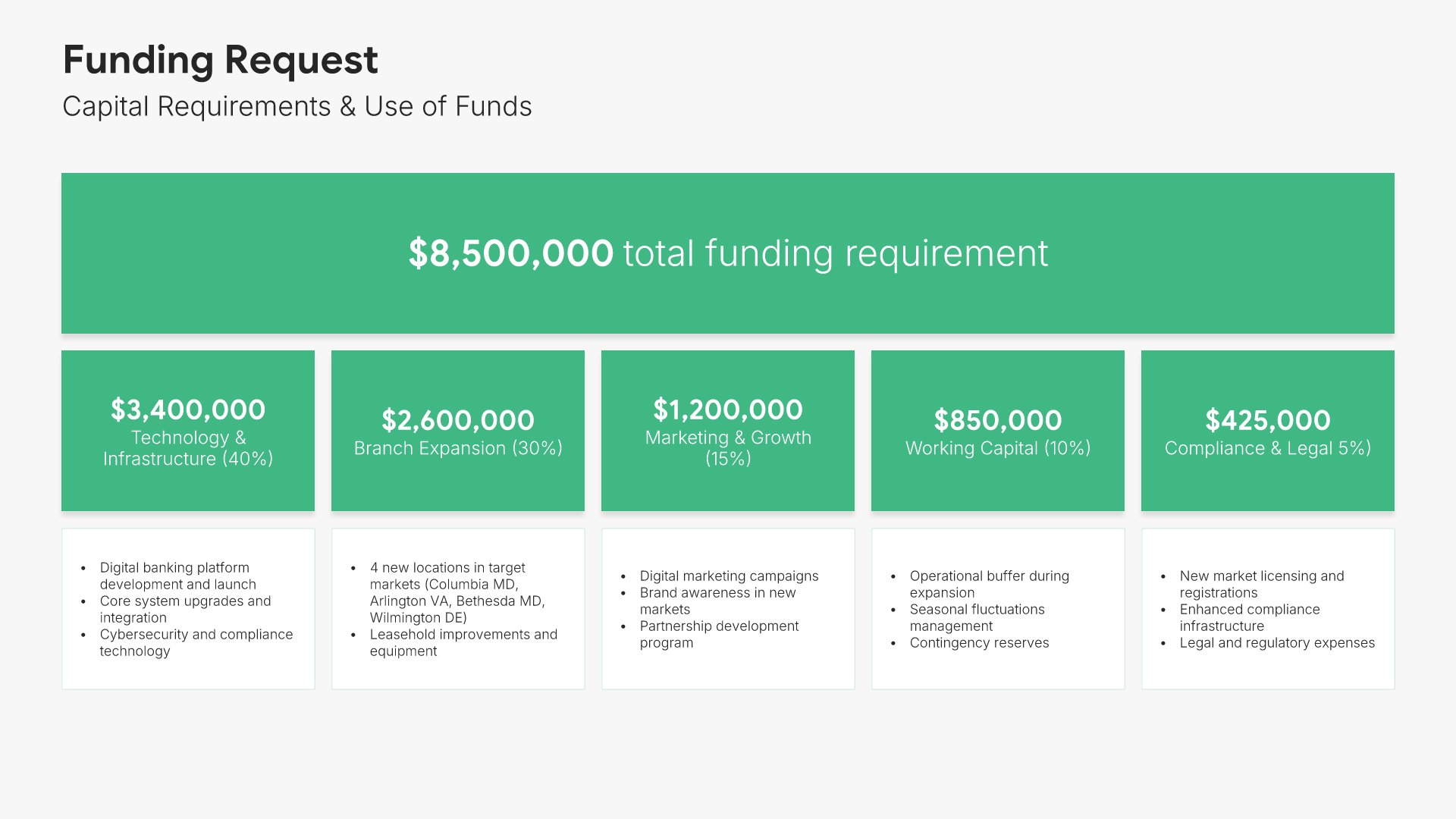Image resolution: width=1456 pixels, height=819 pixels.
Task: Select the Leasehold improvements and equipment bullet
Action: coord(463,643)
